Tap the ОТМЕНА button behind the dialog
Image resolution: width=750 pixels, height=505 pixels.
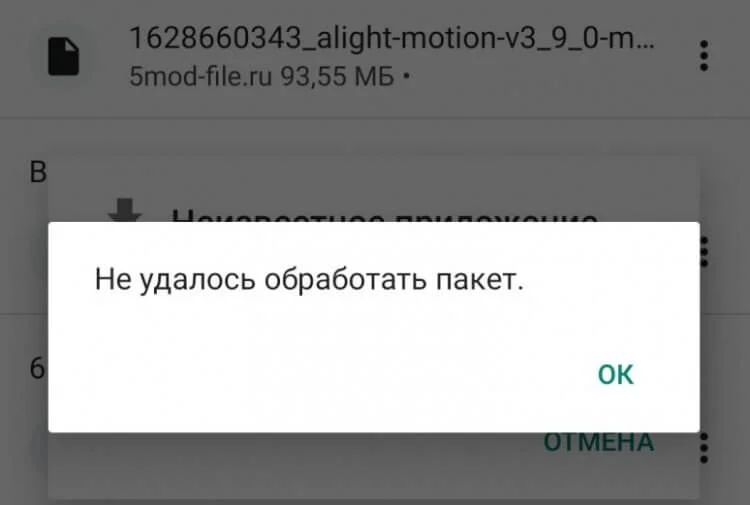click(599, 442)
